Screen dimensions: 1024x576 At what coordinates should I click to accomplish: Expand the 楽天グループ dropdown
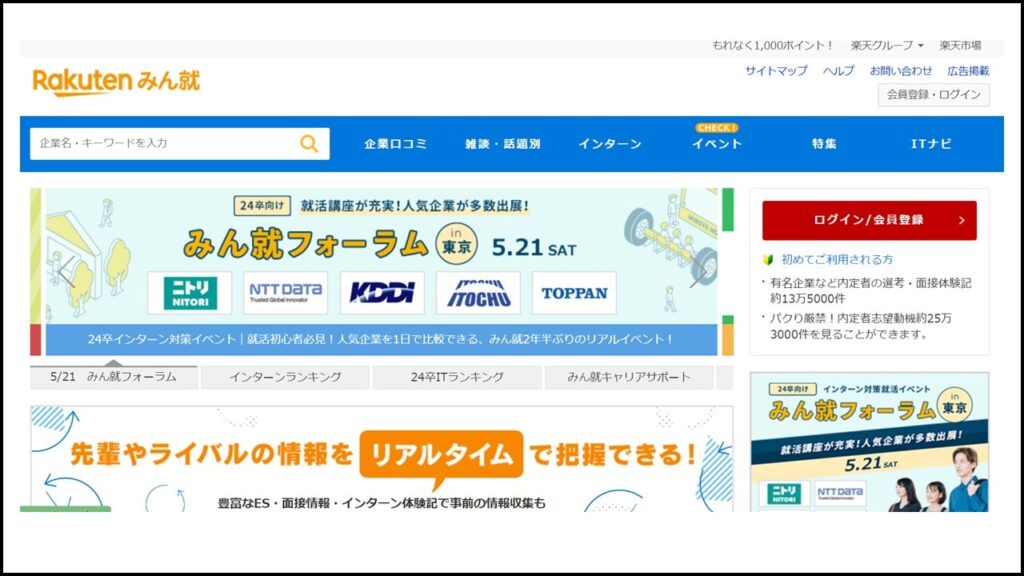coord(887,46)
